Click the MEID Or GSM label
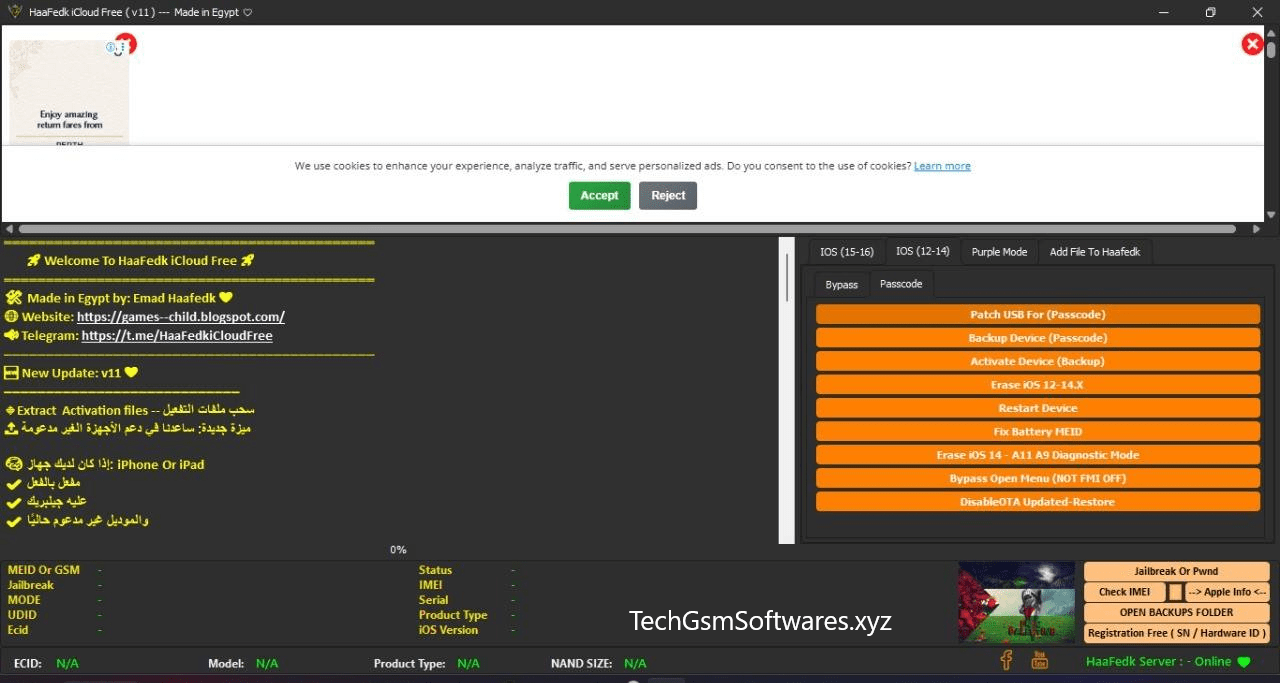 44,570
